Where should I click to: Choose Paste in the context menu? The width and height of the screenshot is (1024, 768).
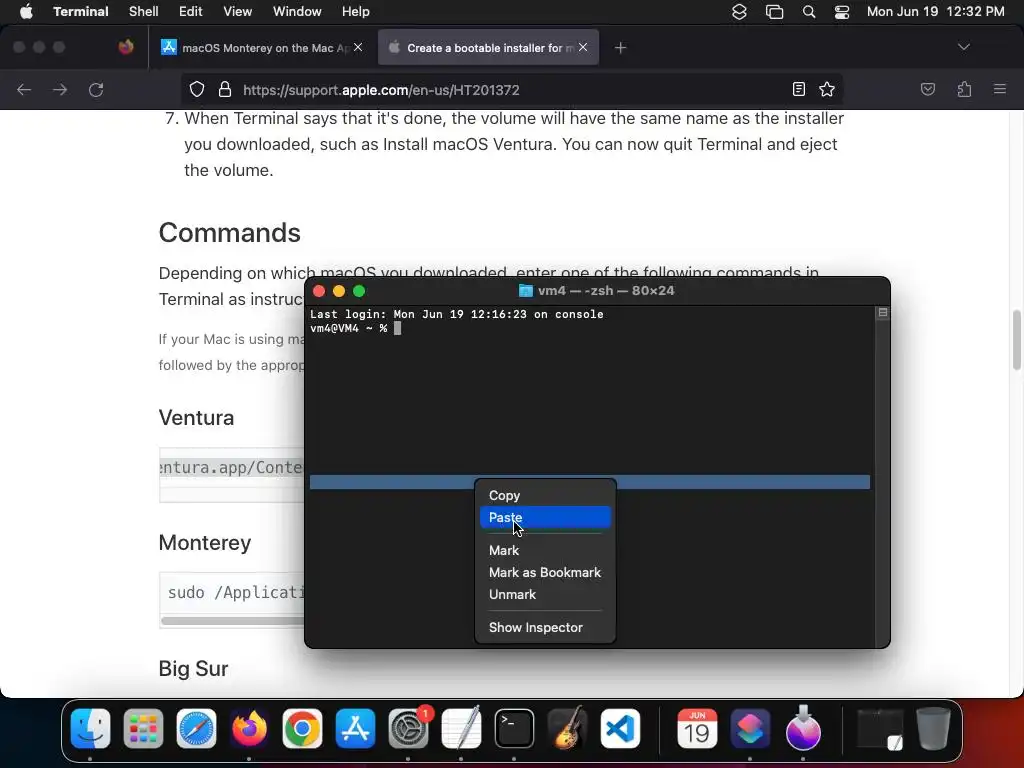pos(545,517)
